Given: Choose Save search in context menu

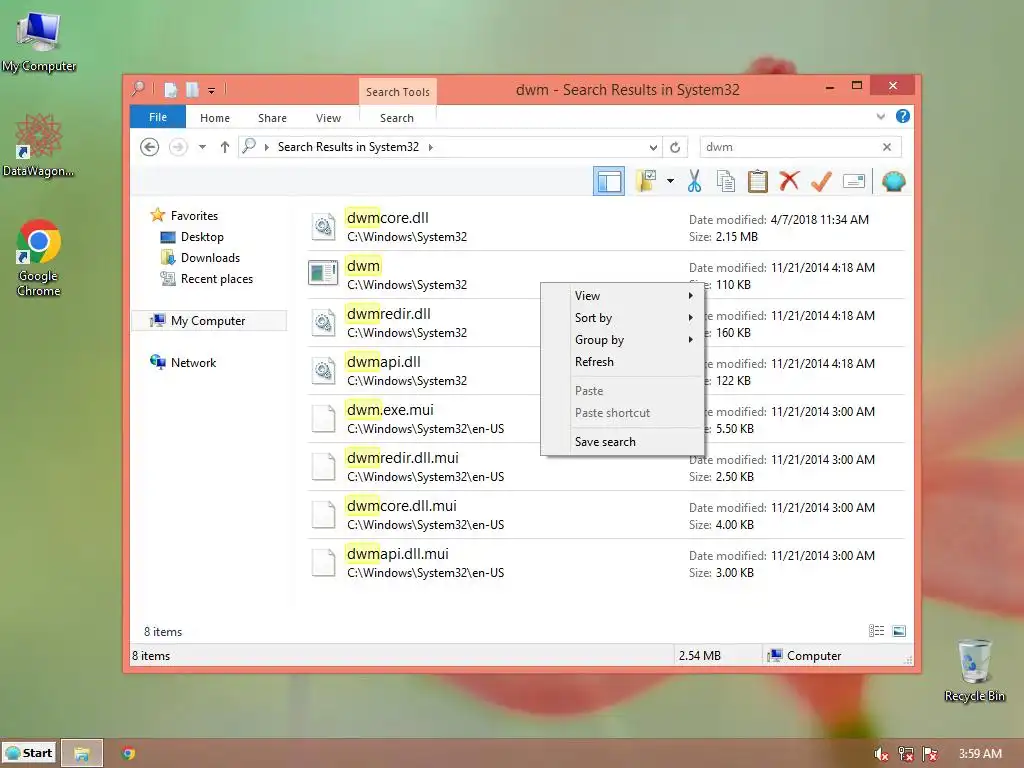Looking at the screenshot, I should point(622,441).
